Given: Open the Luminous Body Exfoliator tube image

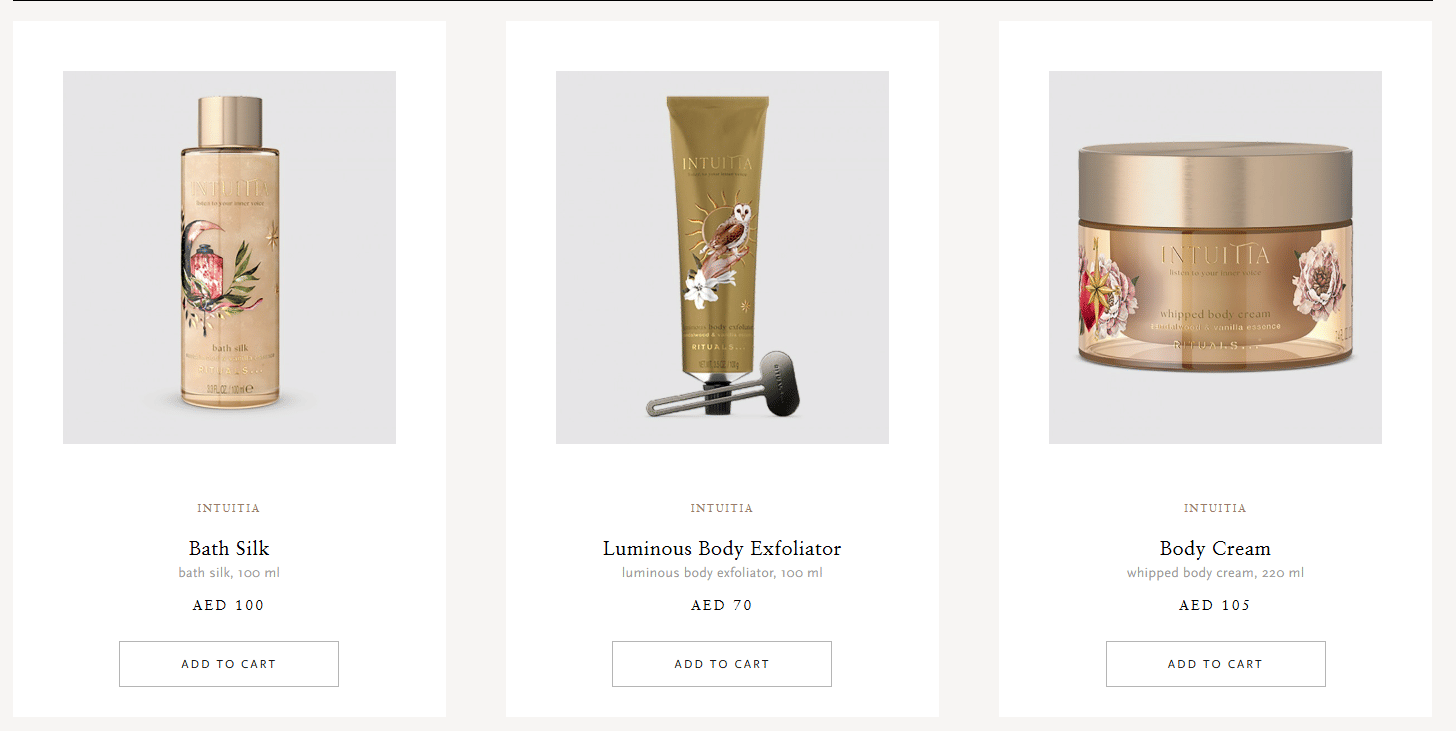Looking at the screenshot, I should point(722,257).
